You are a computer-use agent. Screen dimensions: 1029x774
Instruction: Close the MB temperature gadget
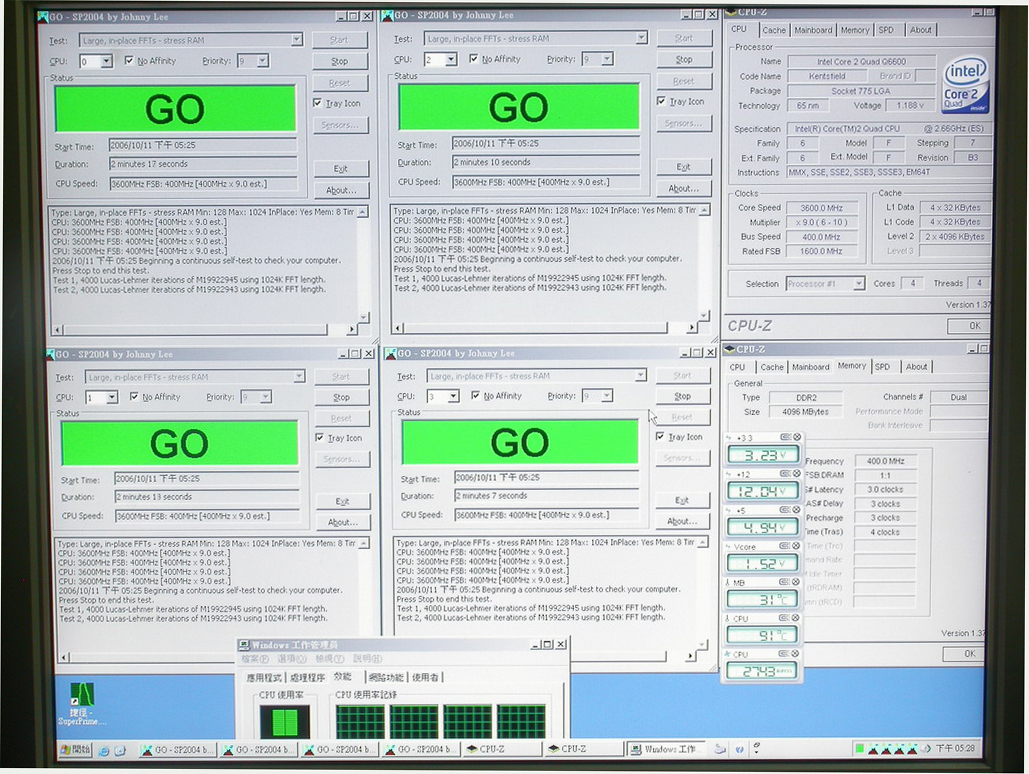coord(797,582)
